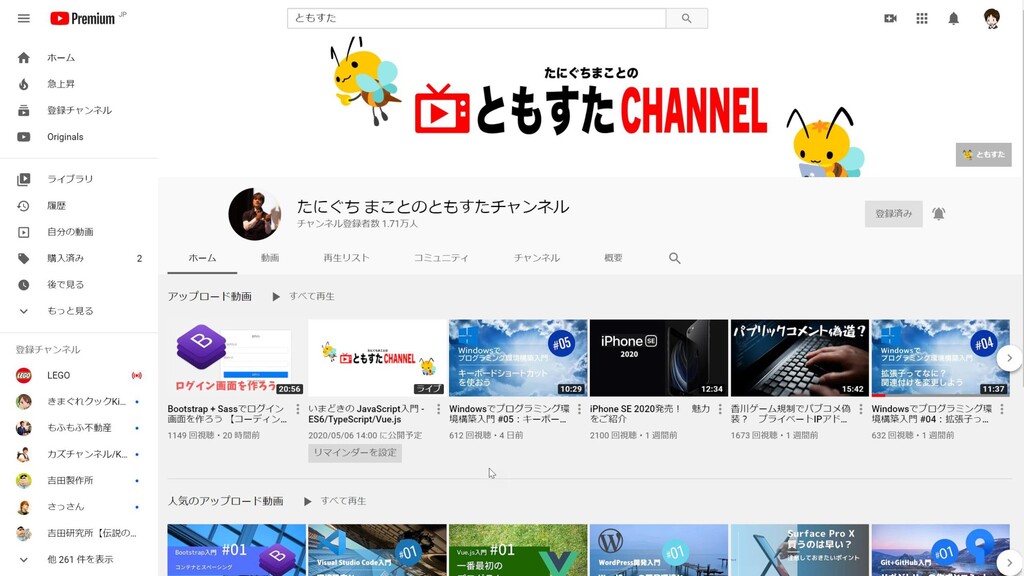Screen dimensions: 1024x576
Task: Open options menu for Windows #05 video
Action: click(x=579, y=409)
